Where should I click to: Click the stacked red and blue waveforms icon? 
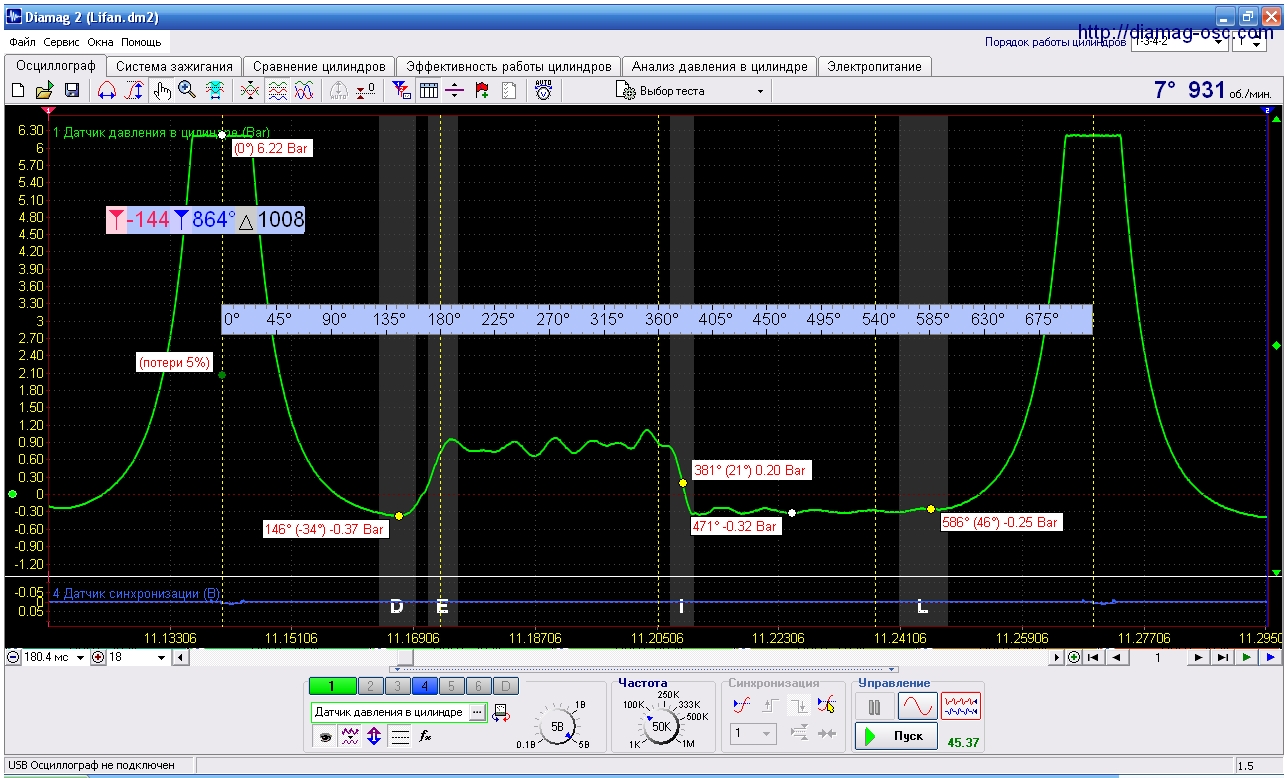277,91
